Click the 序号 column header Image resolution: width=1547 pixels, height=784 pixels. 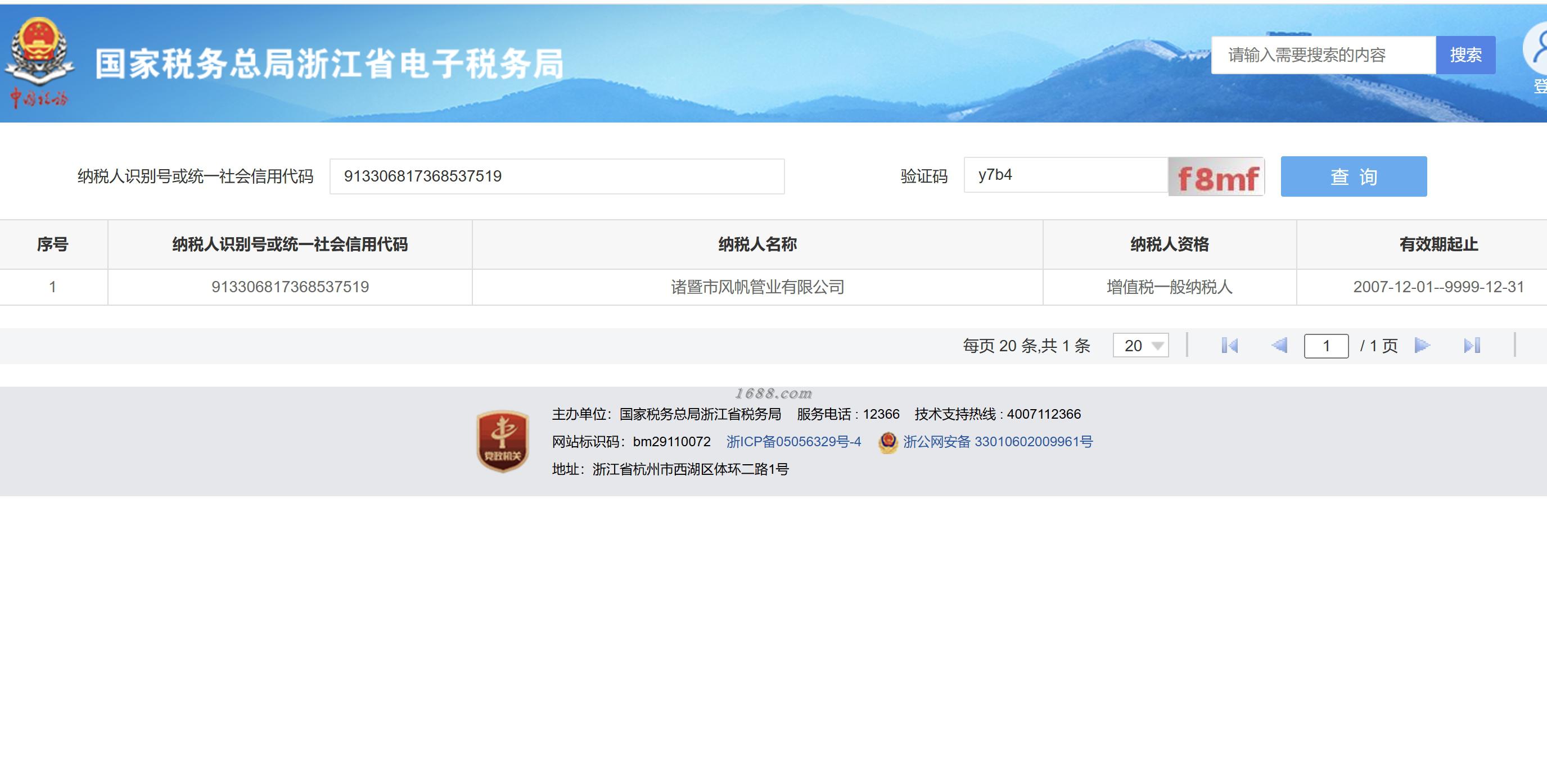(x=53, y=244)
